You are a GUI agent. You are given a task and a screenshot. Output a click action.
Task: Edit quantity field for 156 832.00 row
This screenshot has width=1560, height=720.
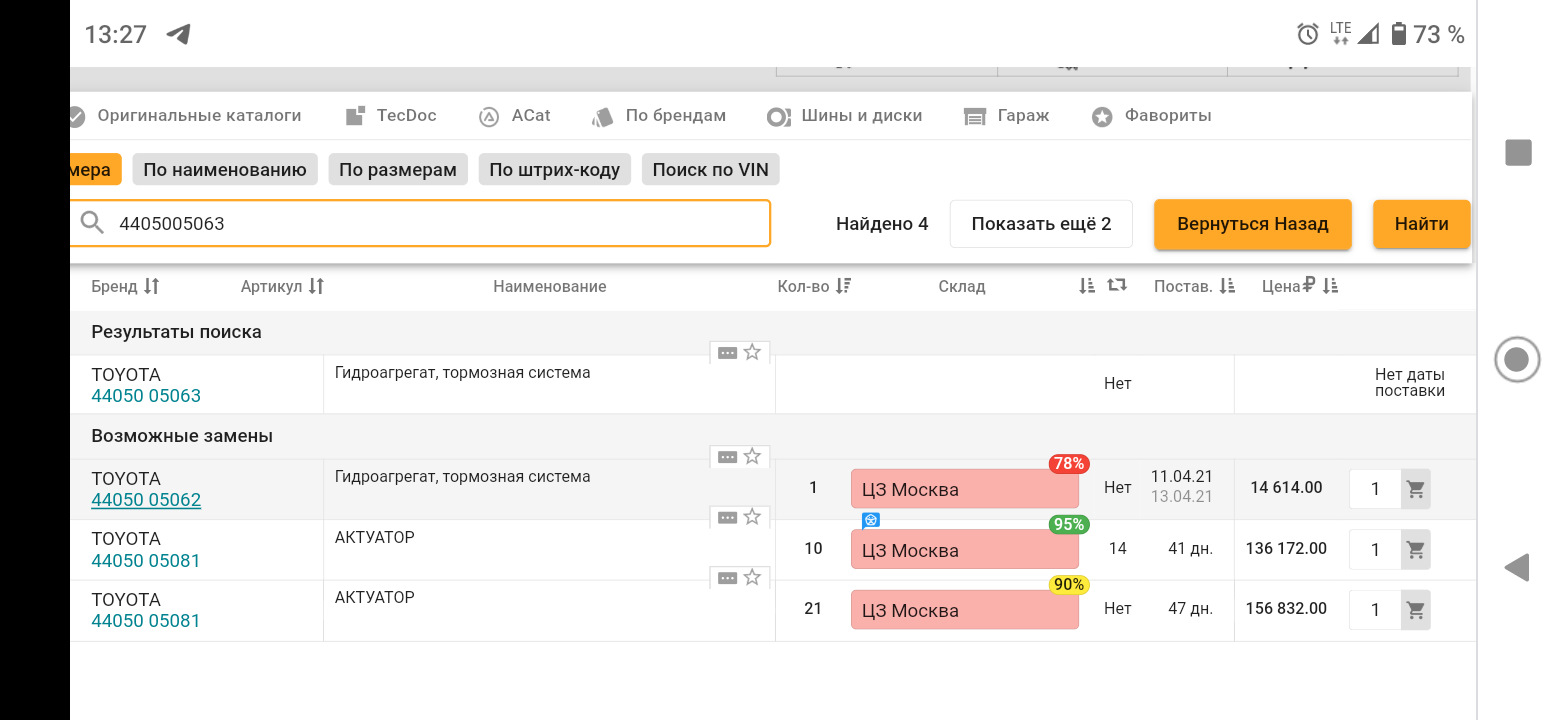tap(1375, 610)
